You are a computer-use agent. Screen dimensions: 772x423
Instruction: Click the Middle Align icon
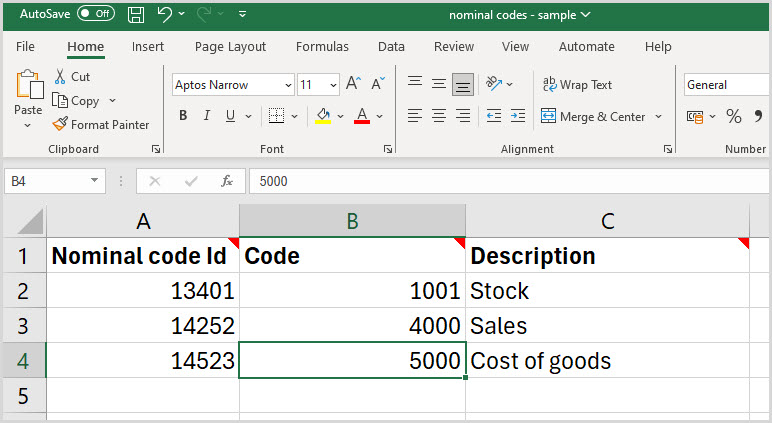[x=439, y=83]
